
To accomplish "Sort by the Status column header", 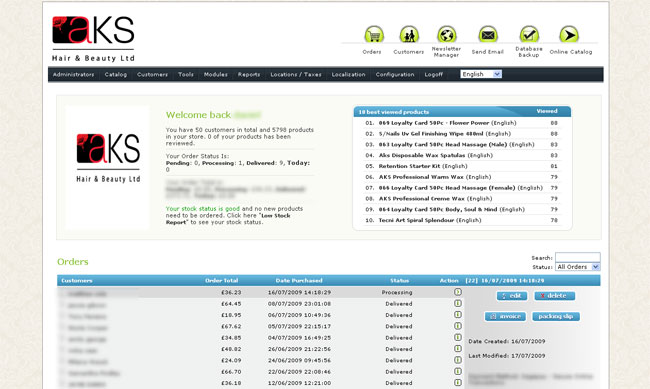I will (x=399, y=280).
